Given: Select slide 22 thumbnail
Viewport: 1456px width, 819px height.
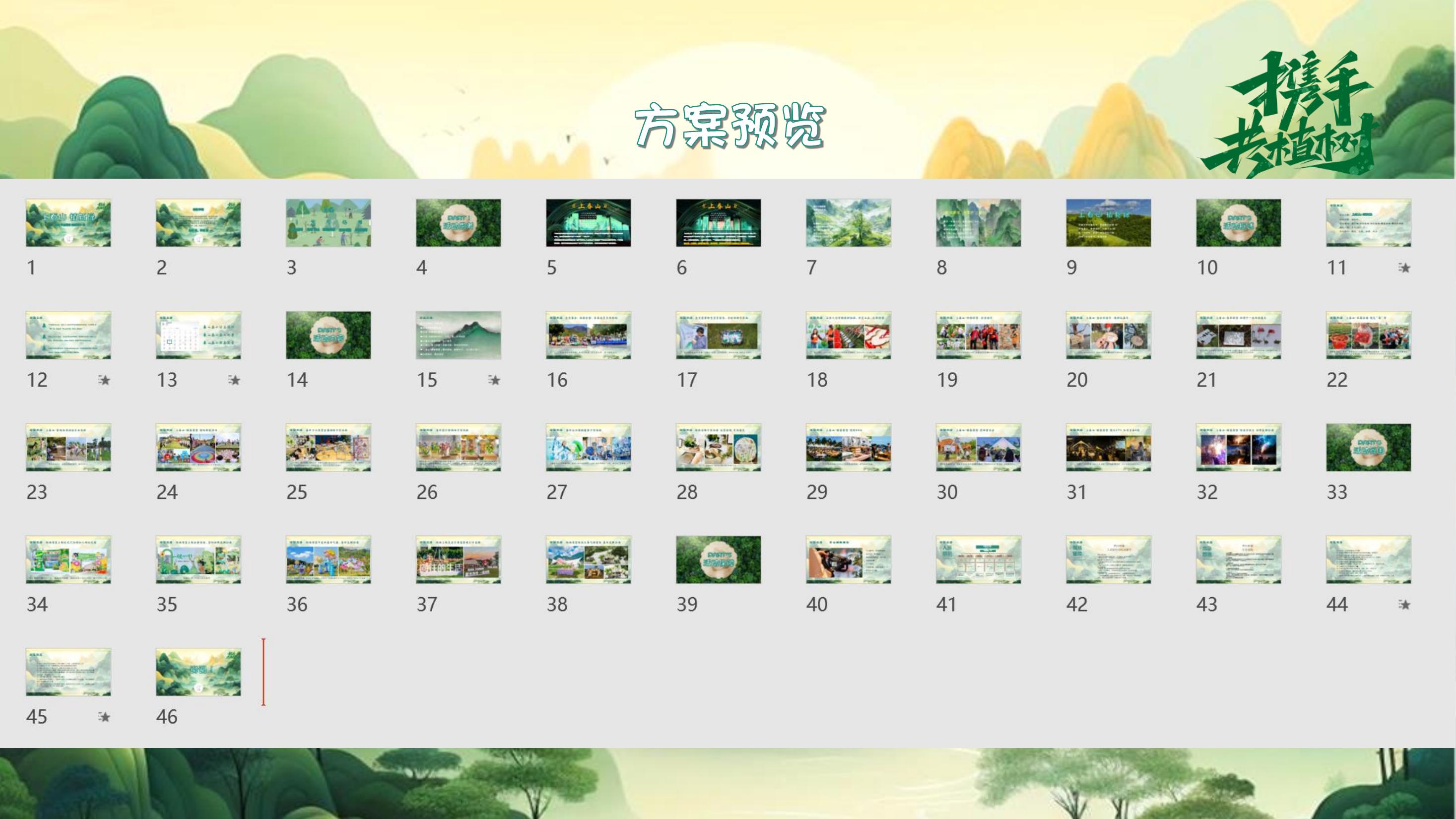Looking at the screenshot, I should 1368,335.
